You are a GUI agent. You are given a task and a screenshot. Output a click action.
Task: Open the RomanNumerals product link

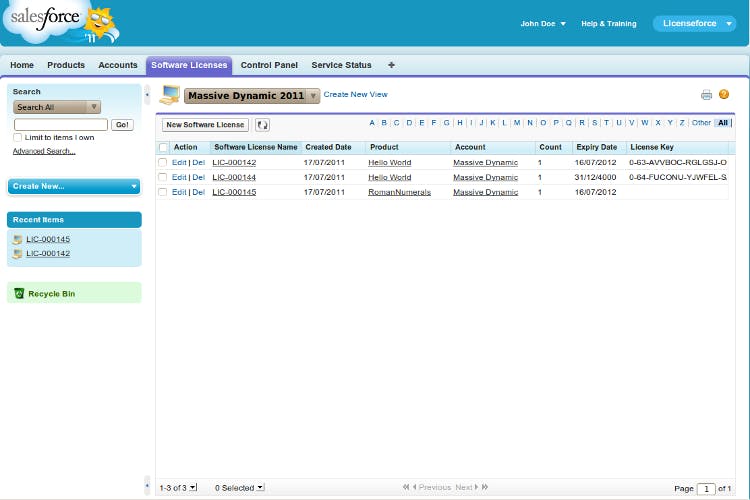coord(399,192)
